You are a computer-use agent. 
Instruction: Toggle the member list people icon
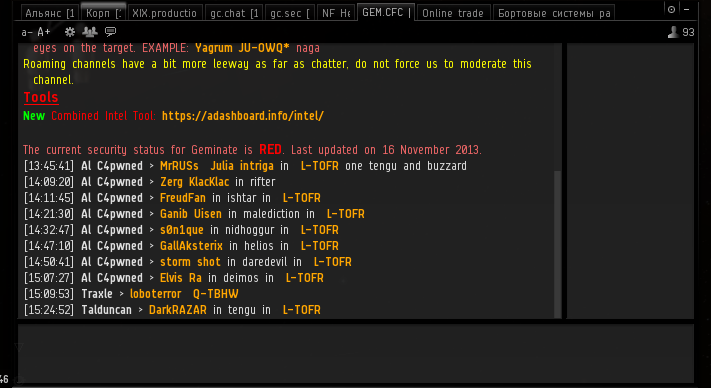(x=90, y=32)
